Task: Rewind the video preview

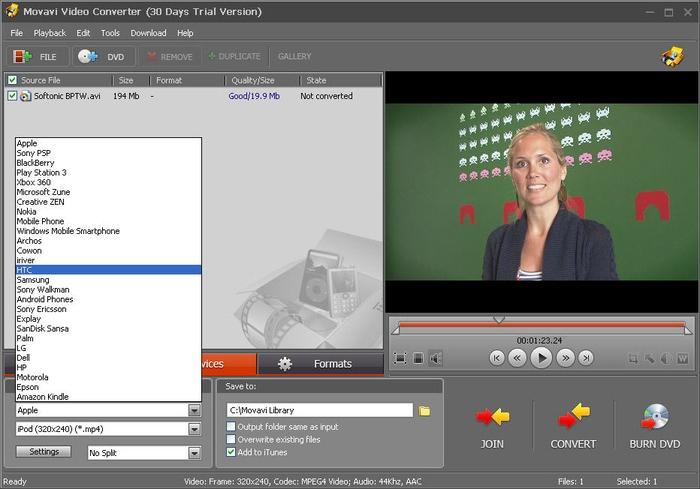Action: pos(517,358)
